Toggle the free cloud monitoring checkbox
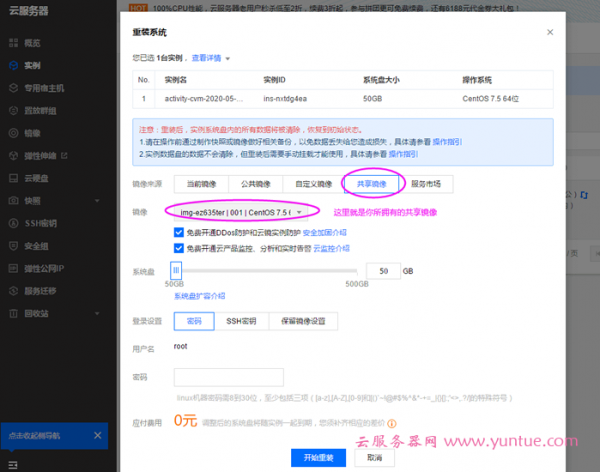This screenshot has height=472, width=600. 178,246
